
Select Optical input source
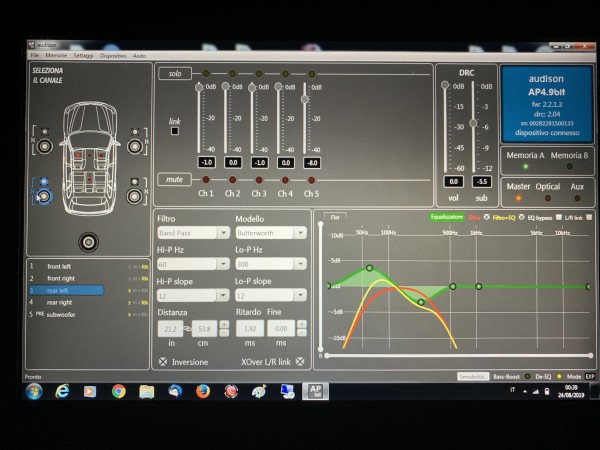(548, 198)
